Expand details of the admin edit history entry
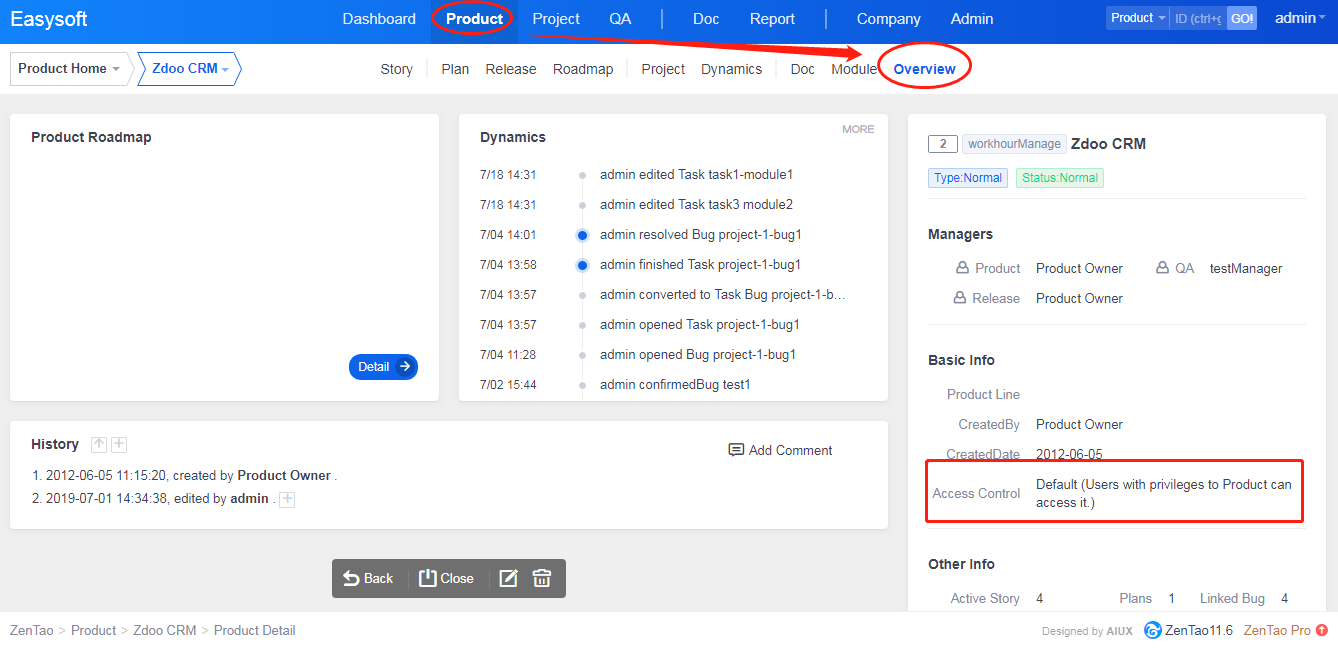Screen dimensions: 1338x650 287,499
